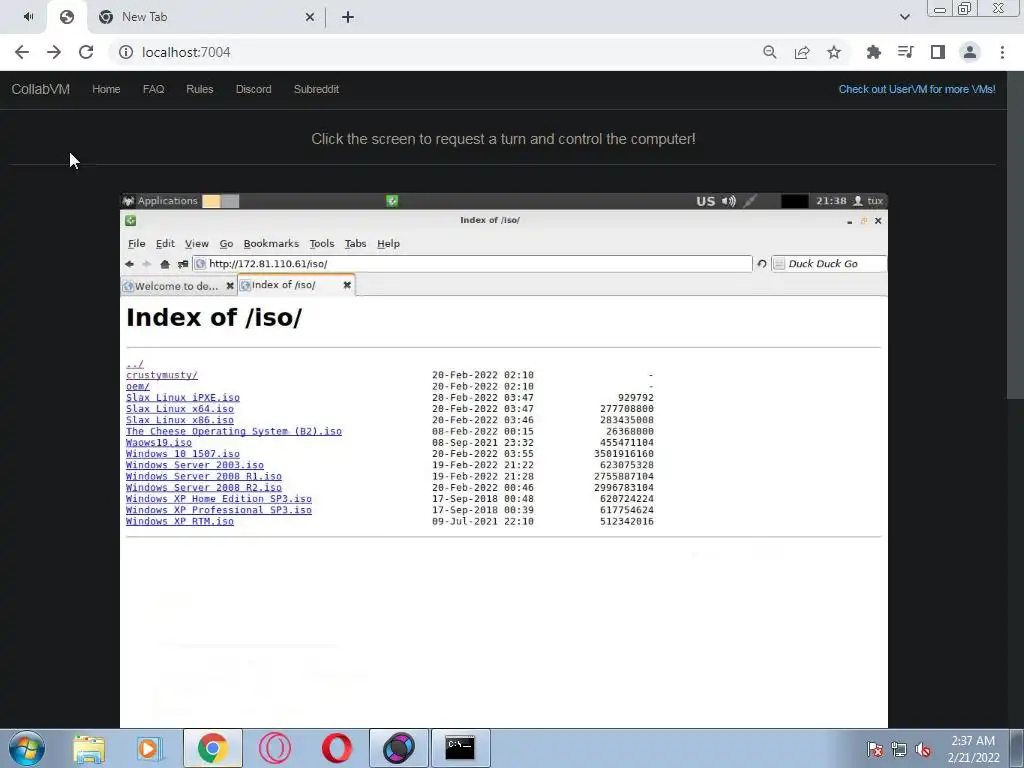Close the 'Welcome to de...' tab

[x=230, y=286]
